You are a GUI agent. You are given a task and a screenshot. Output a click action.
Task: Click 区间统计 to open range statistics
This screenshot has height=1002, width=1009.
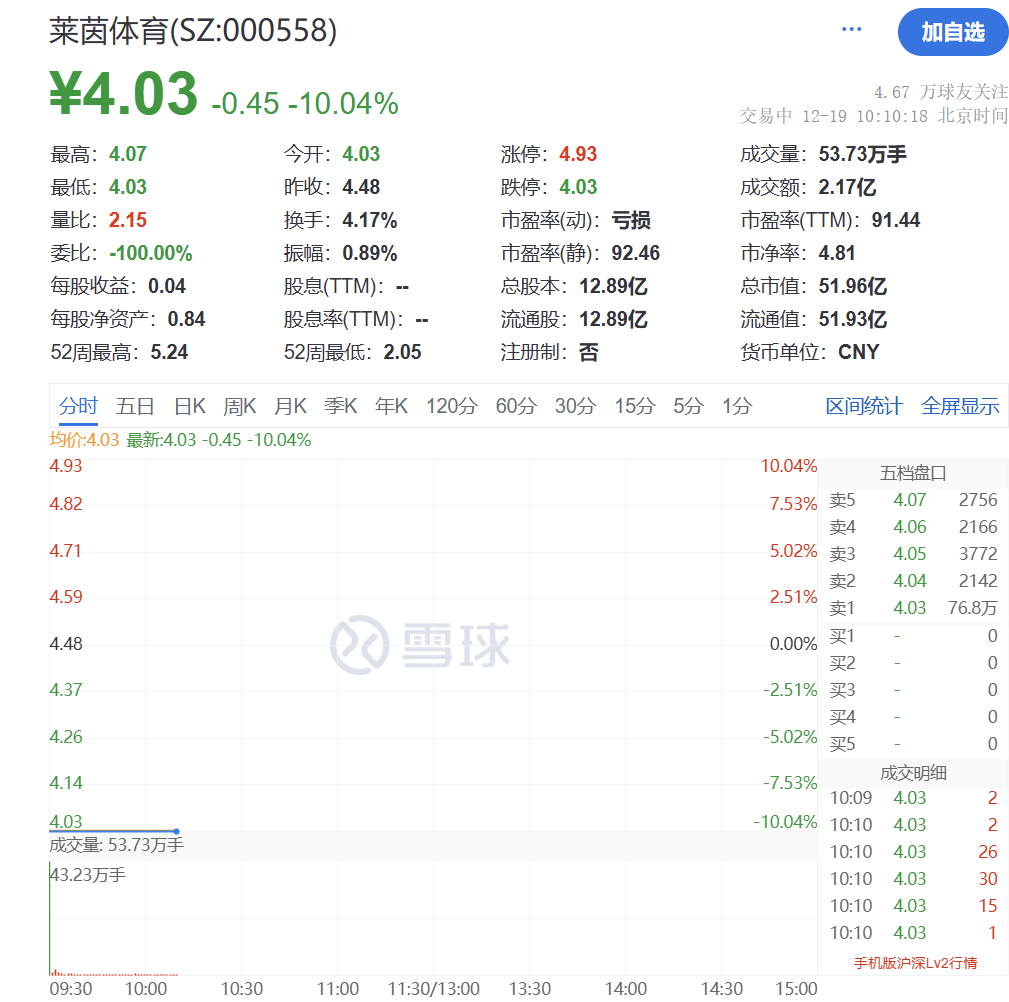pyautogui.click(x=863, y=406)
